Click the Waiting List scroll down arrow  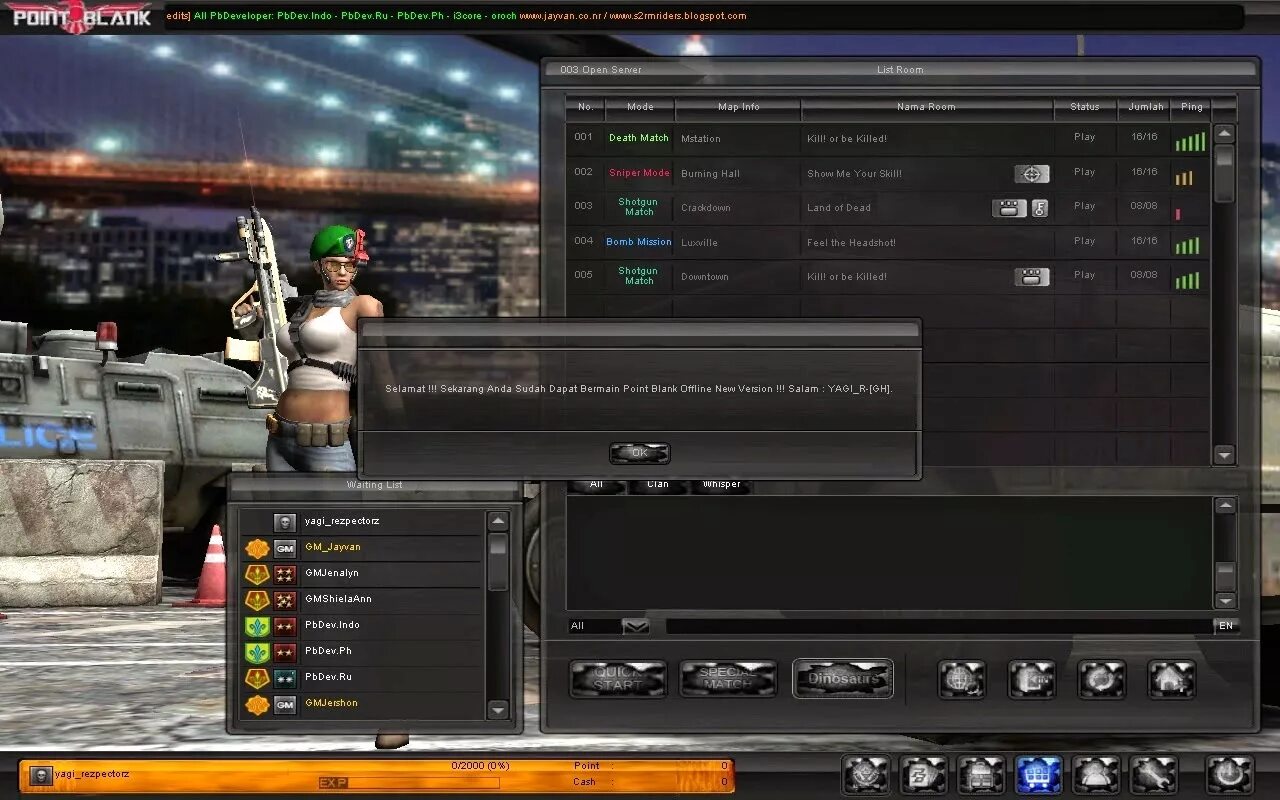(x=498, y=709)
